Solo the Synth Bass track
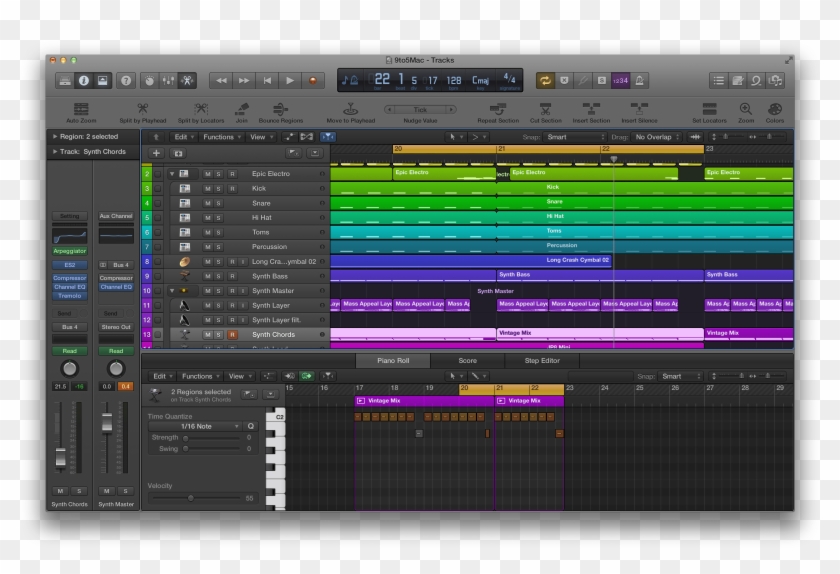Screen dimensions: 840x574 pos(219,276)
